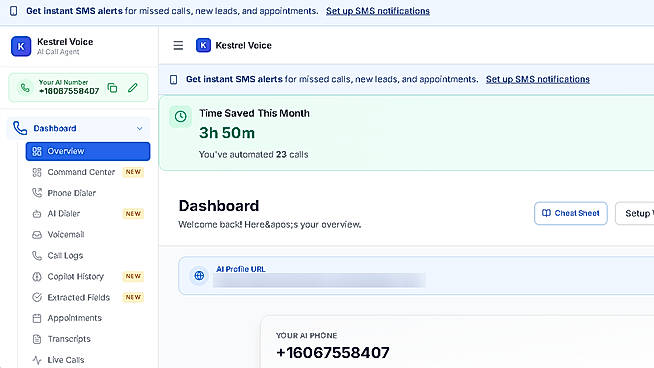View Call Logs
The image size is (654, 368).
(88, 255)
